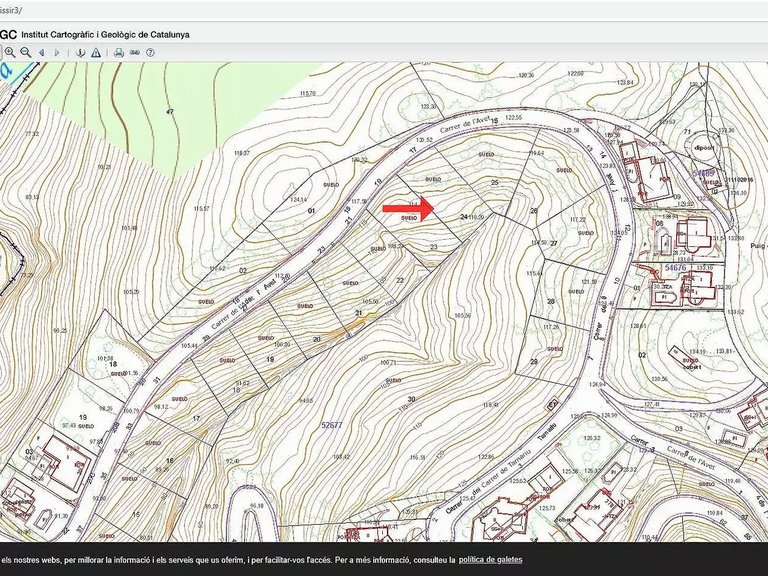
Task: Open the warning triangle notice icon
Action: click(96, 52)
